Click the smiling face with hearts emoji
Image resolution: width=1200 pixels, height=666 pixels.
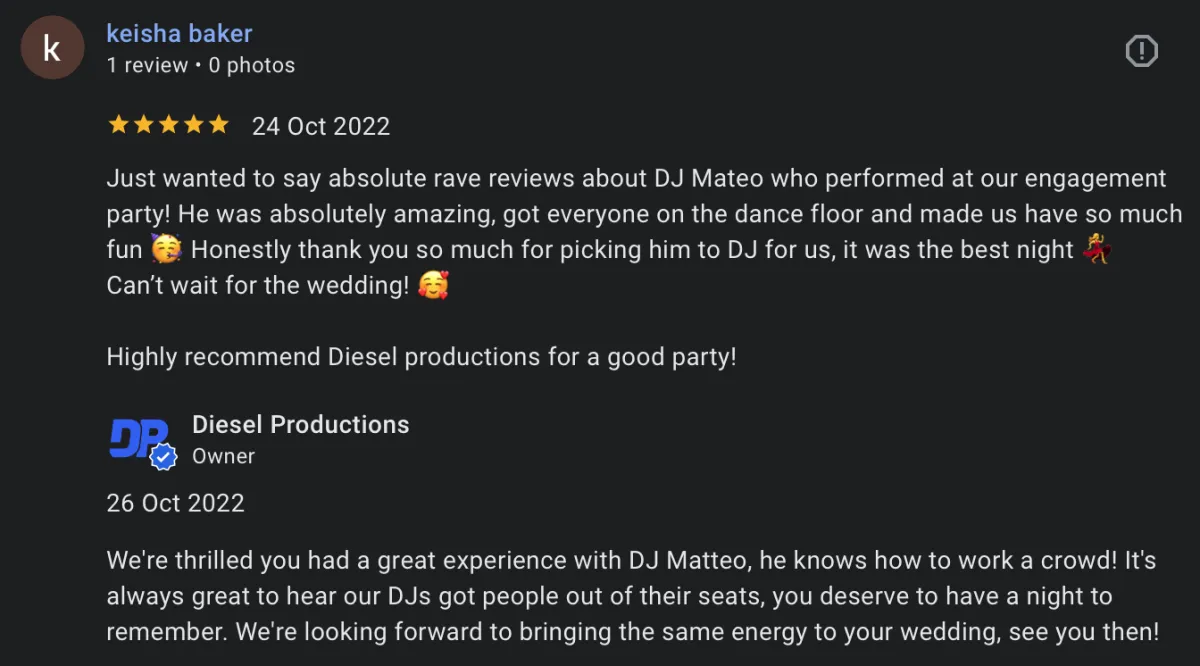pyautogui.click(x=433, y=285)
